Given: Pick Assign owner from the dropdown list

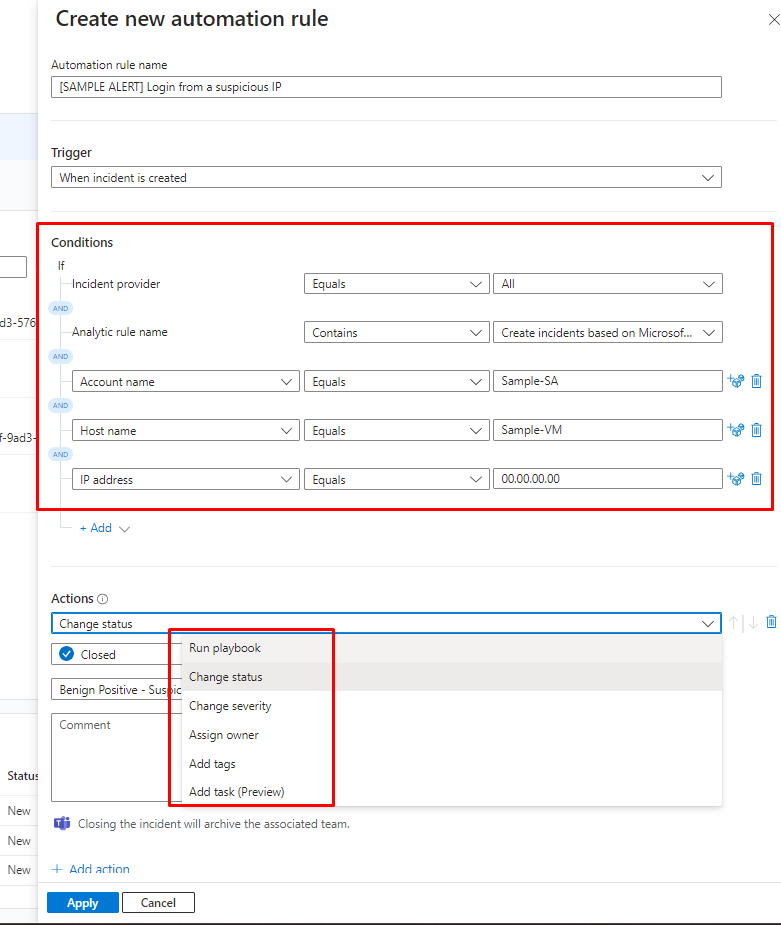Looking at the screenshot, I should (224, 735).
